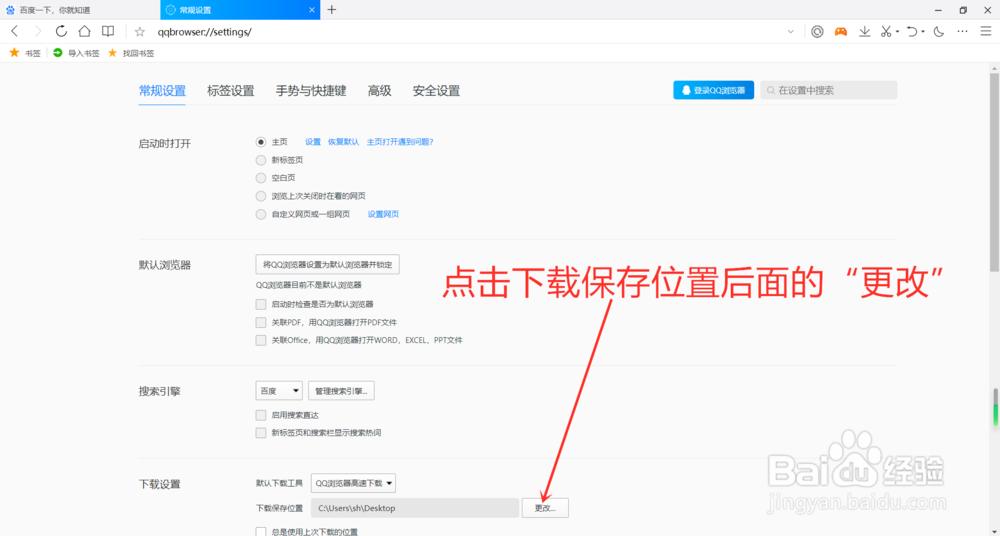Open the hamburger main menu
Image resolution: width=1000 pixels, height=536 pixels.
pos(986,31)
